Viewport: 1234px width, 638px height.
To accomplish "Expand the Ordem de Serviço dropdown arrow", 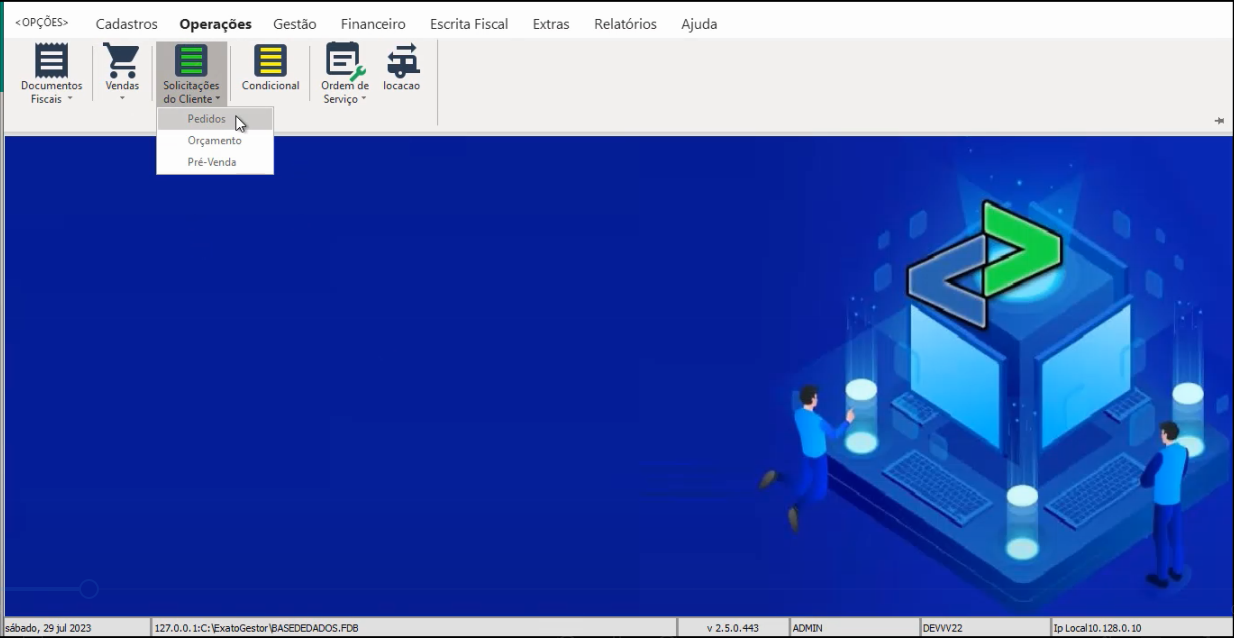I will [364, 99].
